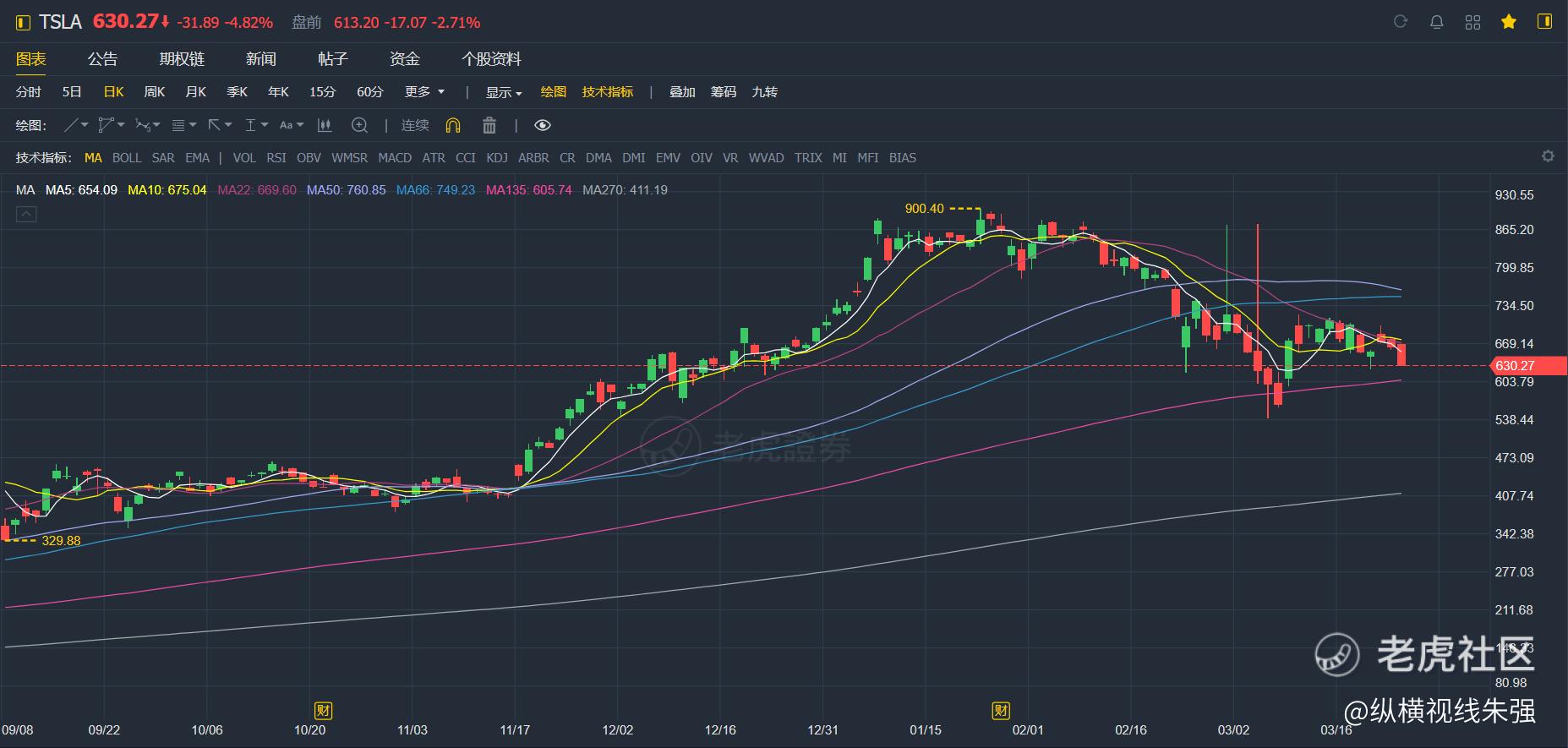Click the pink MA135: 605.74 legend label
The image size is (1568, 748).
529,190
